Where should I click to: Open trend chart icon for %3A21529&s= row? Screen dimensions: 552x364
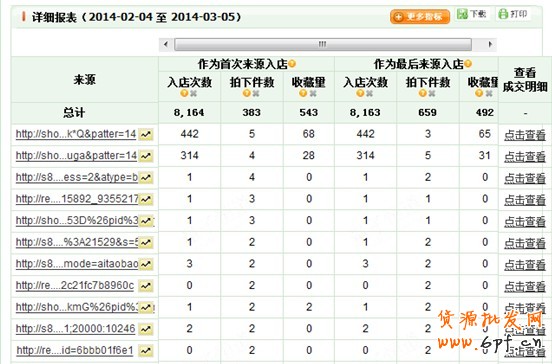pyautogui.click(x=146, y=243)
